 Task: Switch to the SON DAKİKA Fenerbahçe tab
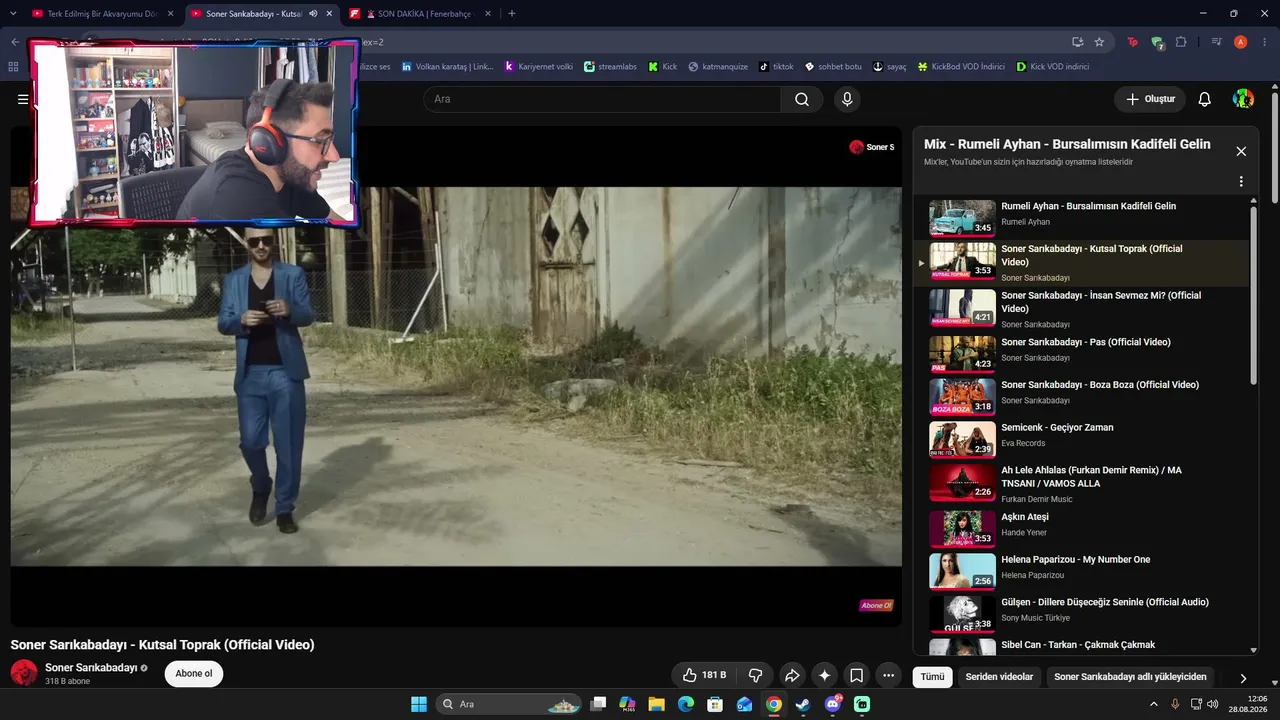pos(420,14)
